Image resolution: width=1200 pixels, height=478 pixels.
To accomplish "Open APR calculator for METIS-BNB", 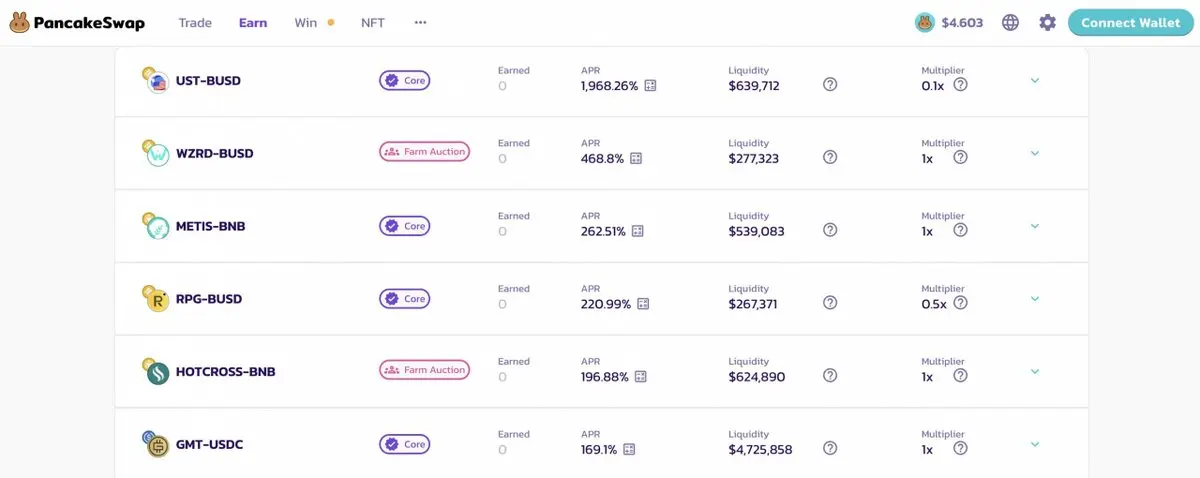I will click(x=638, y=231).
